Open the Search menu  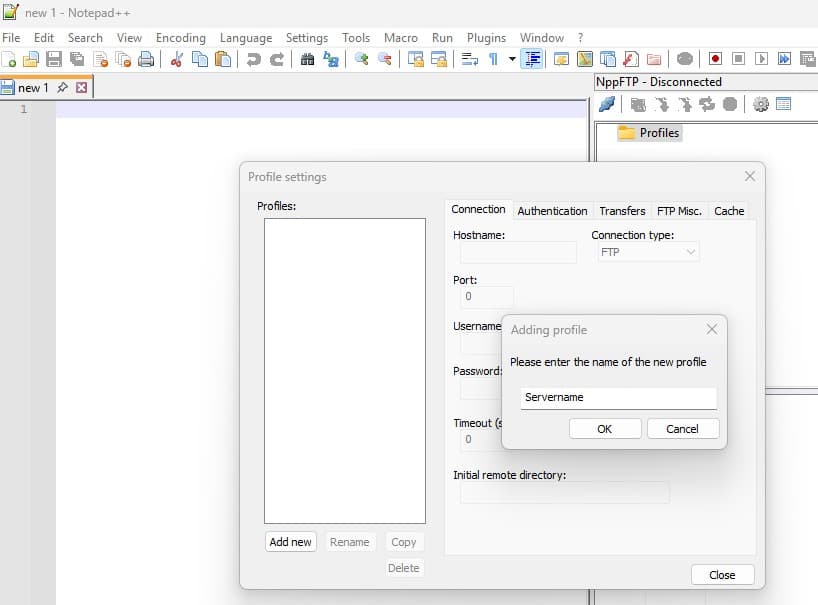pos(85,38)
